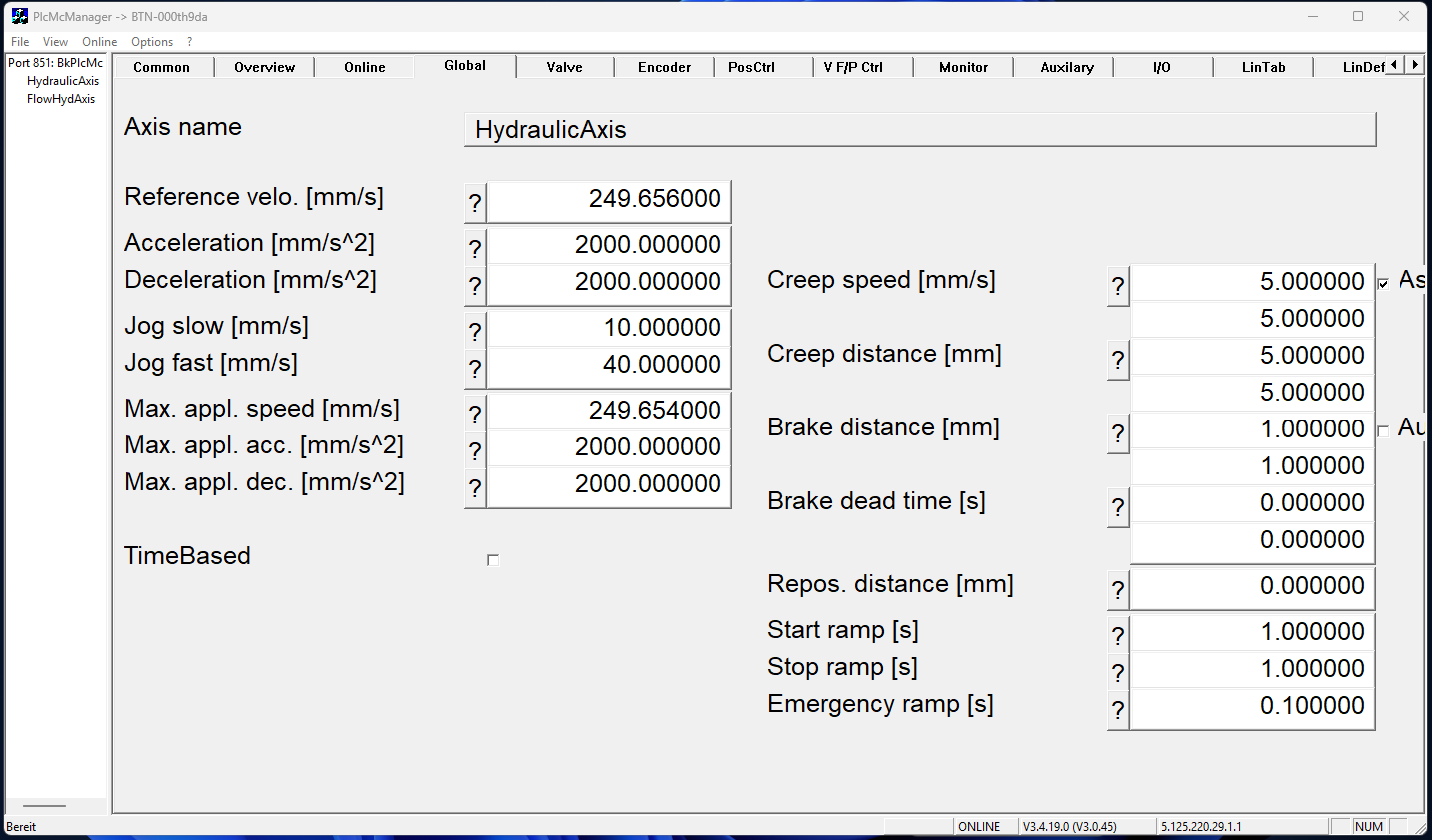Click the Max. appl. speed value 249.654000

pyautogui.click(x=609, y=411)
